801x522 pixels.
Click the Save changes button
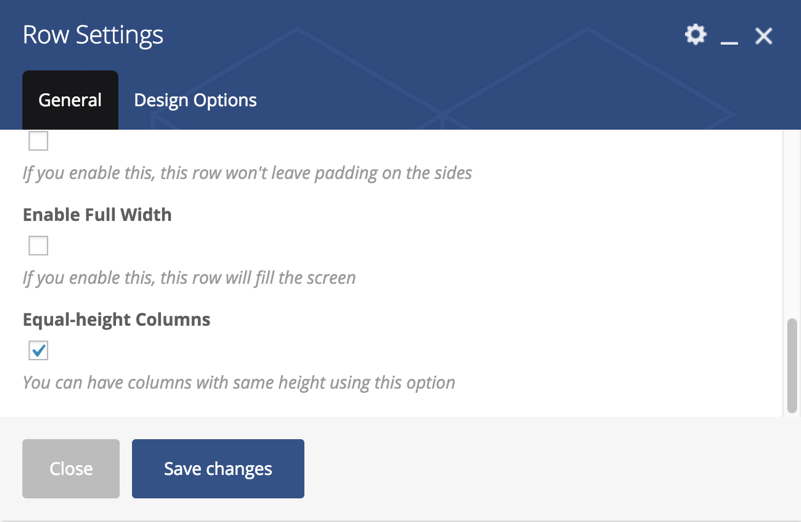(218, 468)
